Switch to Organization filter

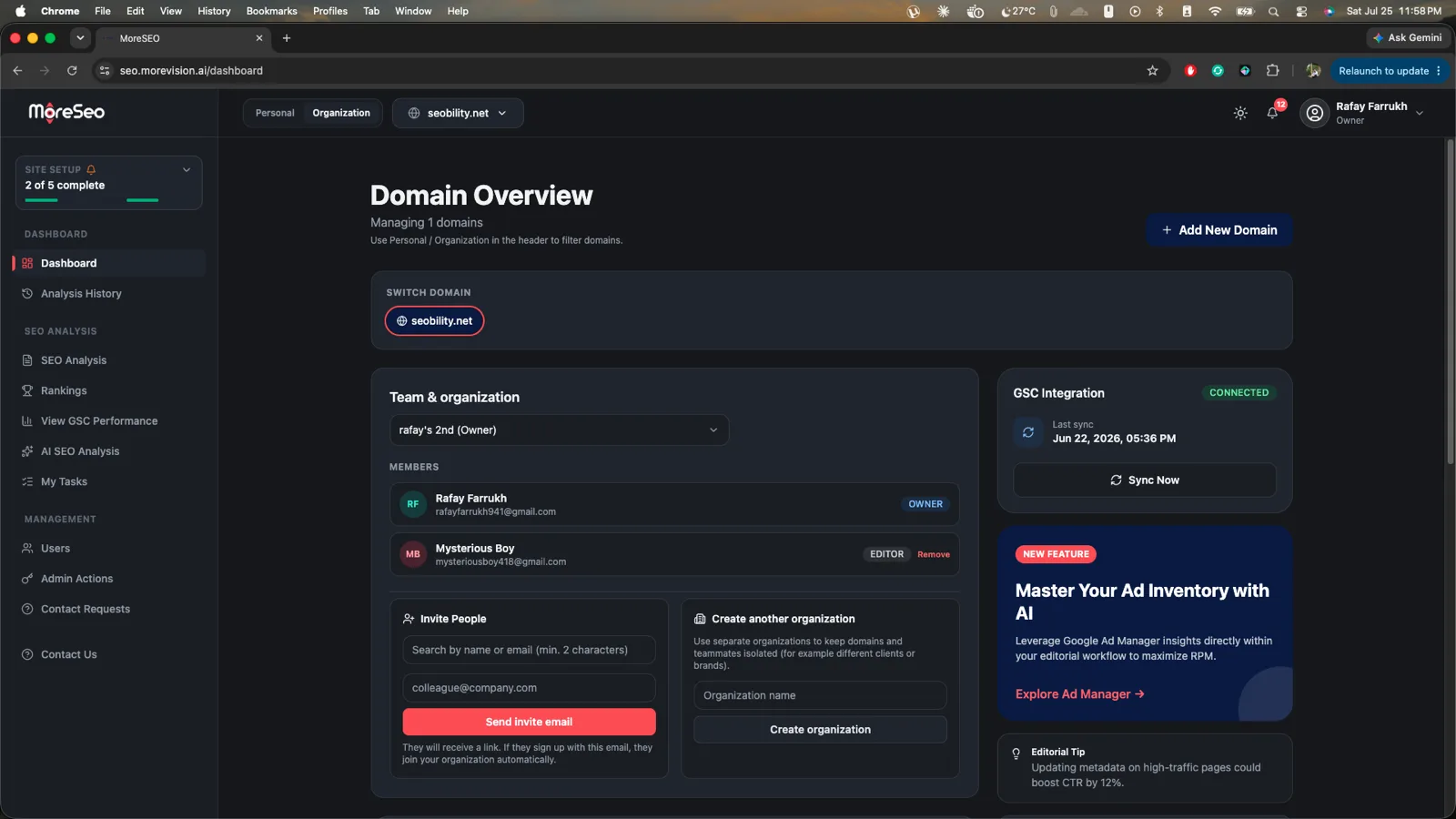[x=341, y=113]
